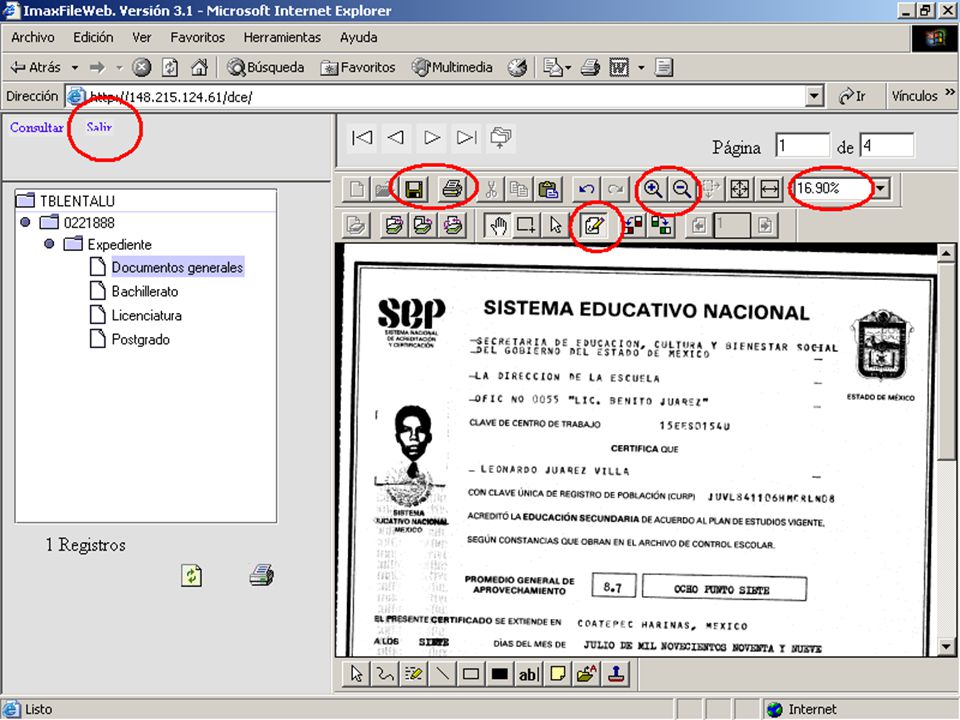Viewport: 960px width, 720px height.
Task: Choose the arrow pointer tool in viewer toolbar
Action: pyautogui.click(x=555, y=225)
